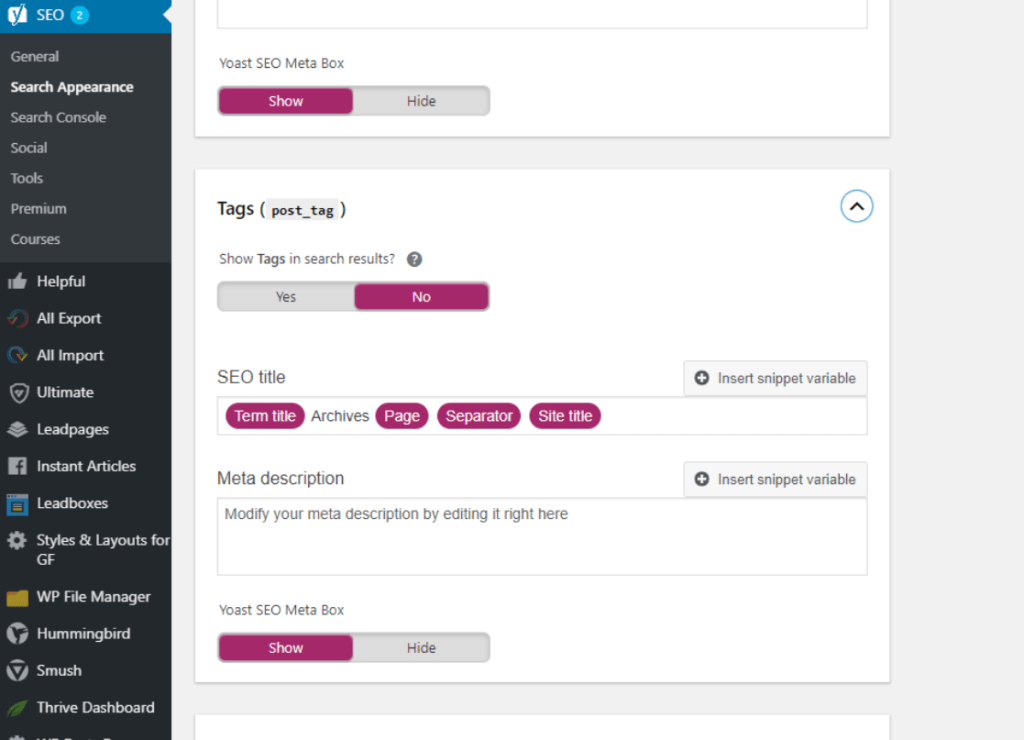Open Smush from the admin sidebar
Viewport: 1024px width, 740px height.
coord(59,670)
